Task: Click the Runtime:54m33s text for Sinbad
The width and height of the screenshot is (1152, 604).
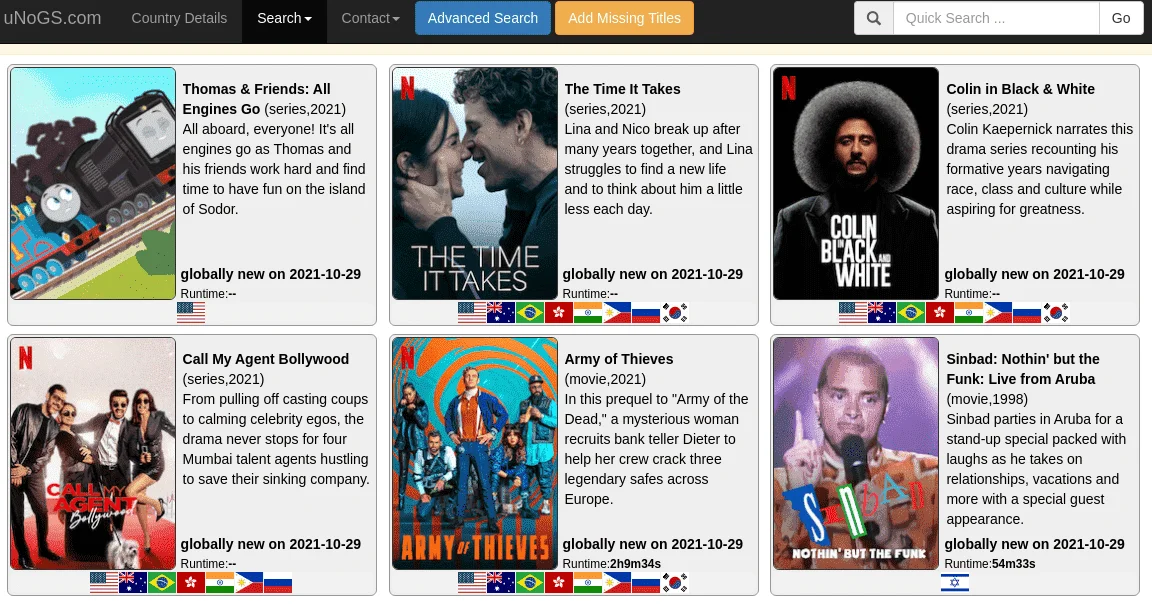Action: click(990, 564)
